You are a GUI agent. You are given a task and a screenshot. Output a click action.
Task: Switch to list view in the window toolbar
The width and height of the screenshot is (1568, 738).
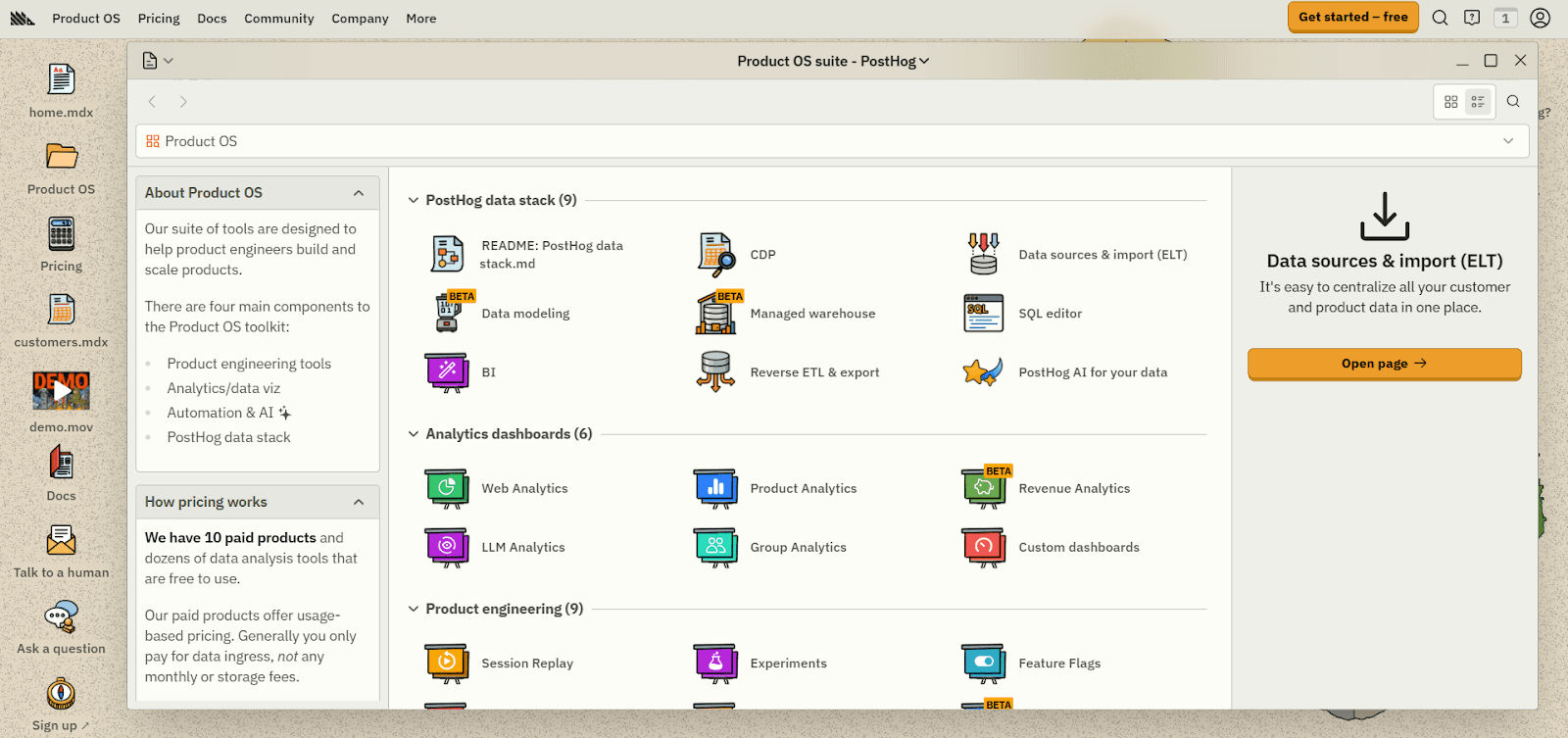click(x=1478, y=102)
